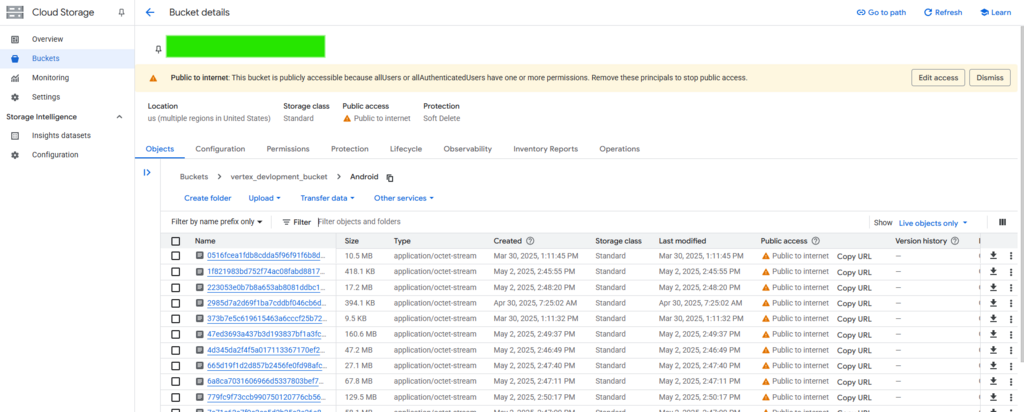Screen dimensions: 1024x412
Task: Open the column display options icon
Action: point(1001,222)
